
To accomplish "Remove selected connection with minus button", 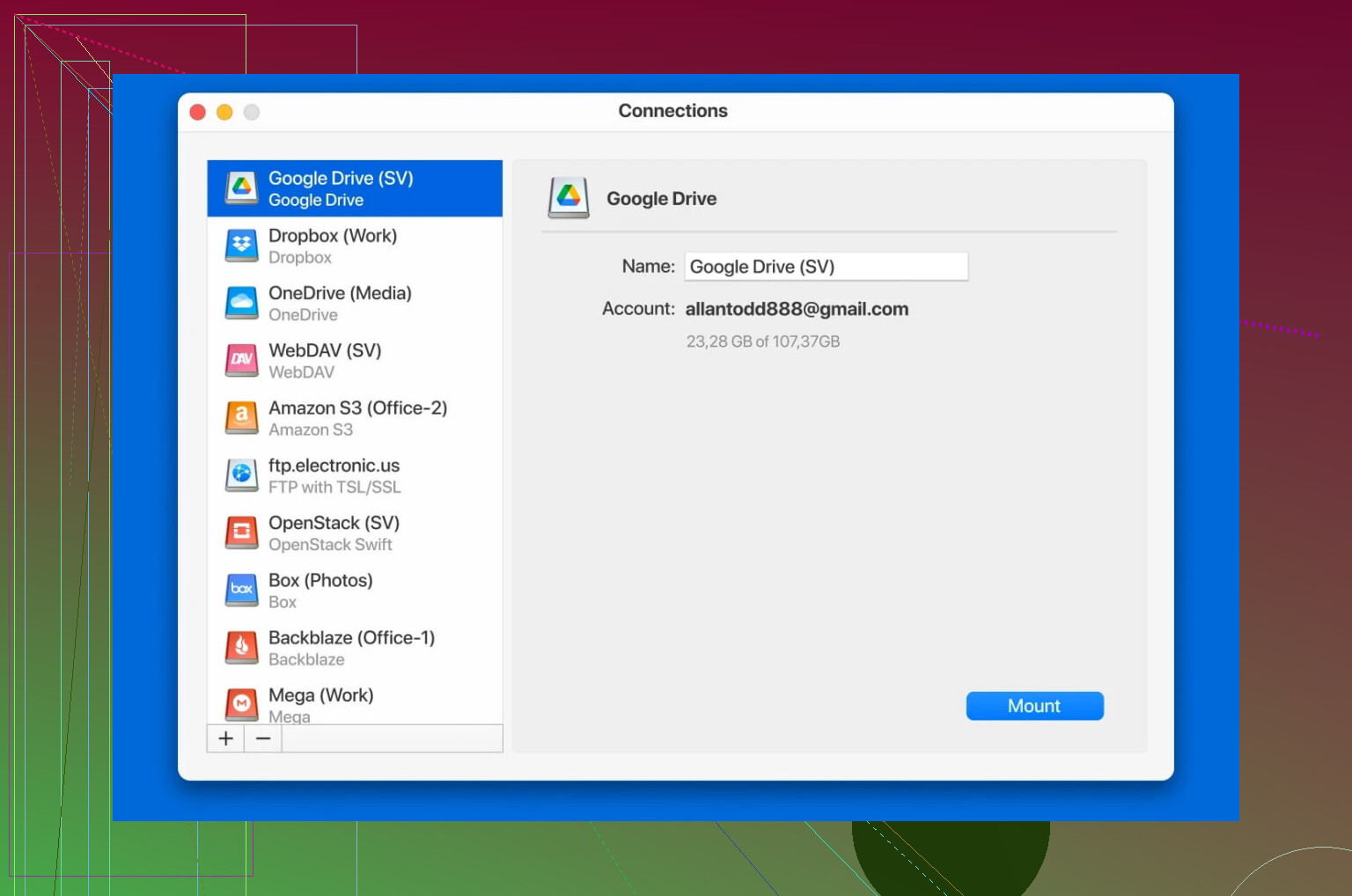I will click(263, 738).
